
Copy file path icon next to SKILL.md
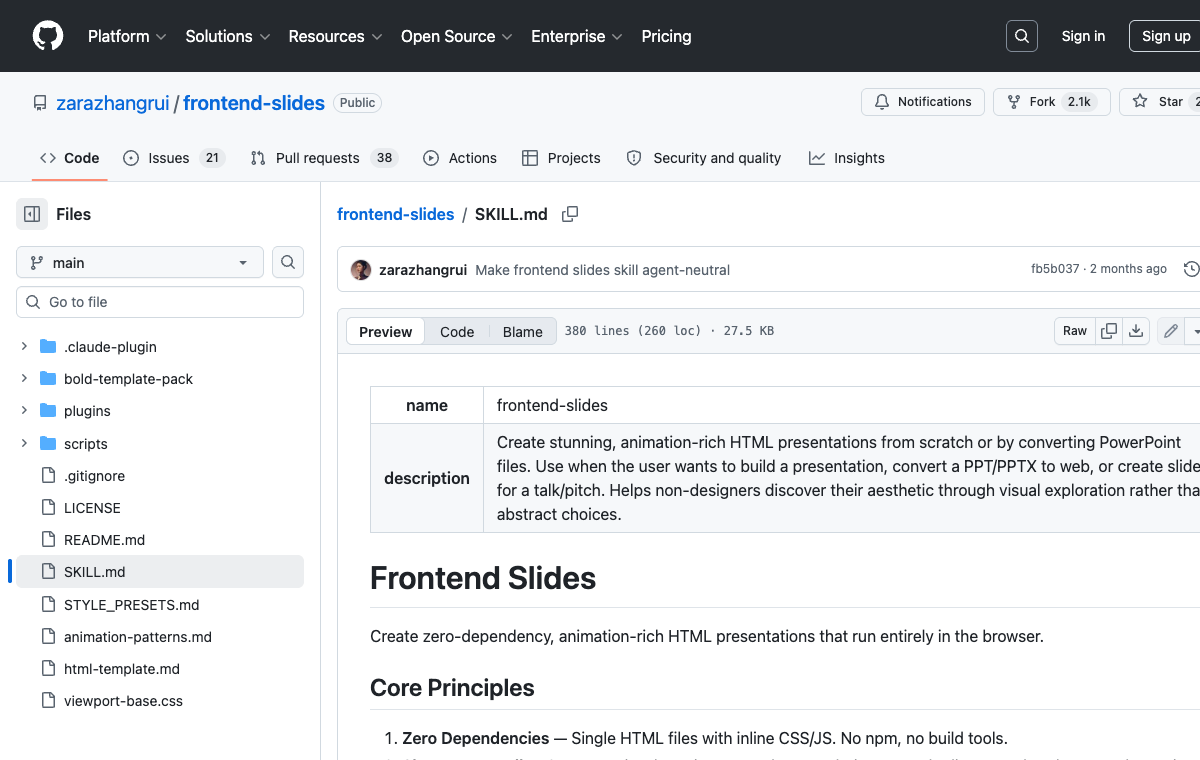click(570, 214)
